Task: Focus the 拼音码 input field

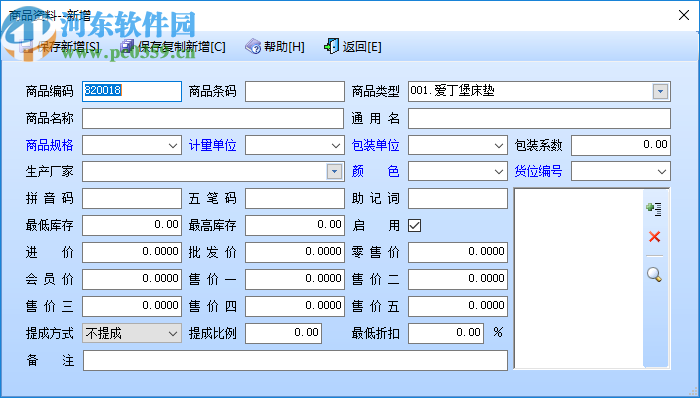Action: (x=132, y=199)
